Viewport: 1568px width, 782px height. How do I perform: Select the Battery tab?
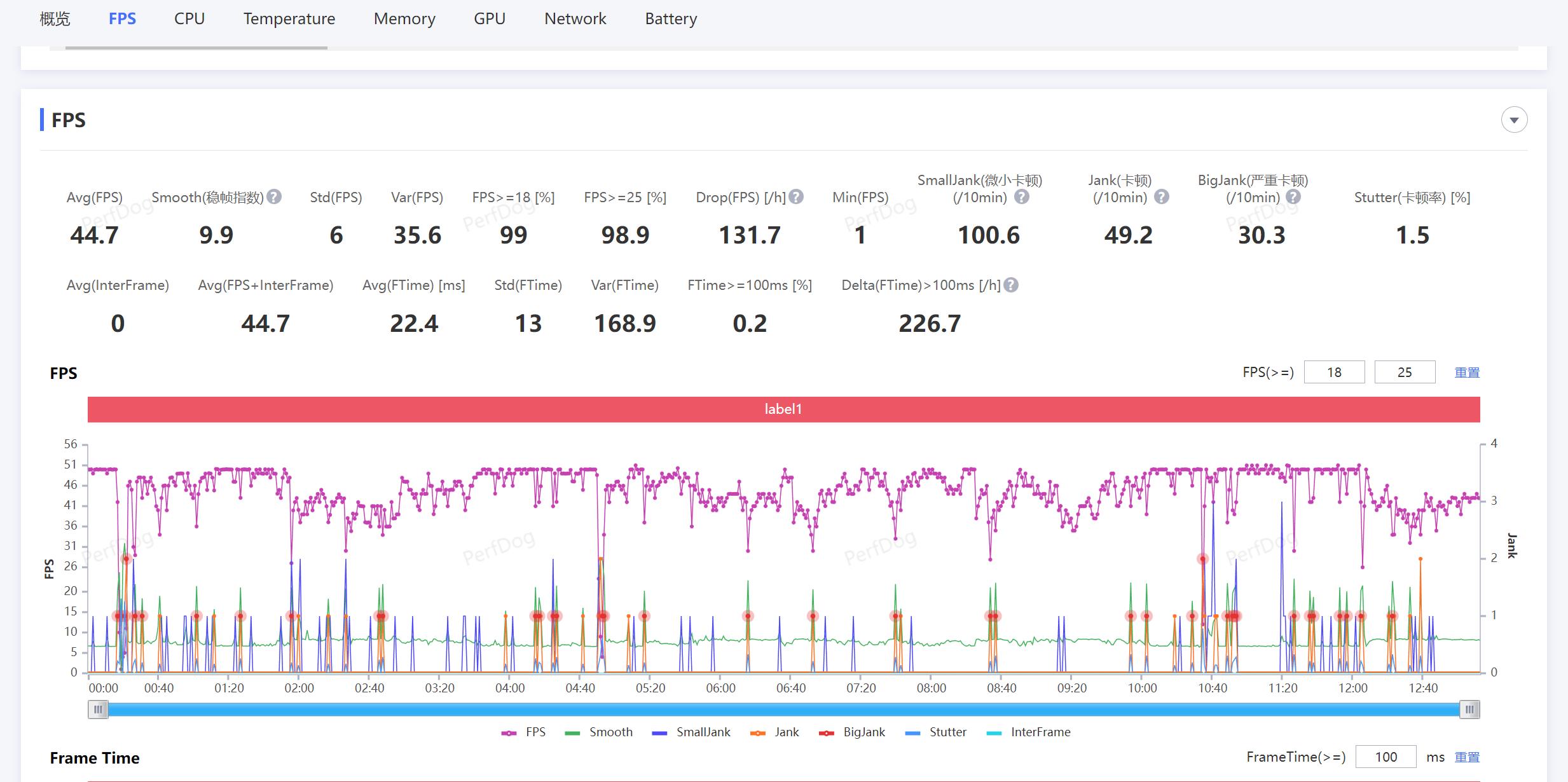[671, 19]
